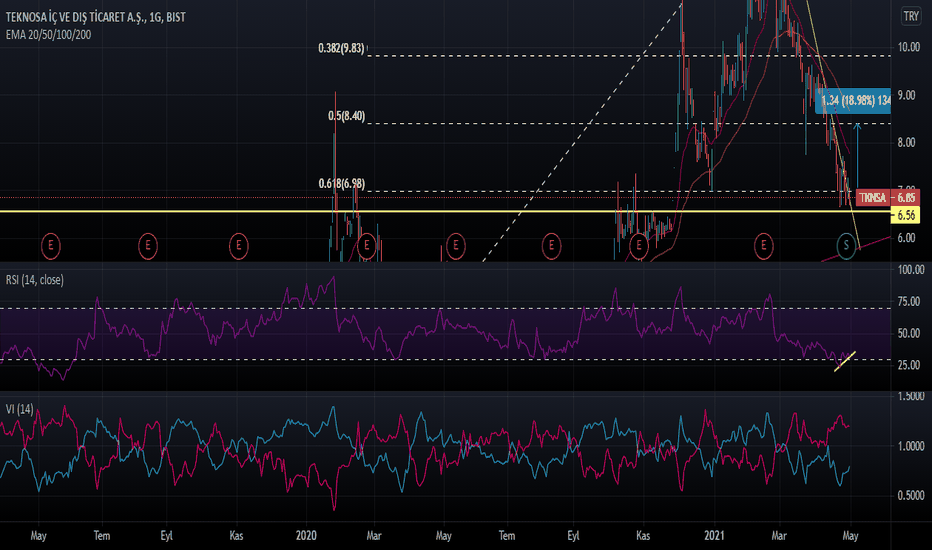Select the short yellow trendline on RSI
932x550 pixels.
pyautogui.click(x=845, y=362)
